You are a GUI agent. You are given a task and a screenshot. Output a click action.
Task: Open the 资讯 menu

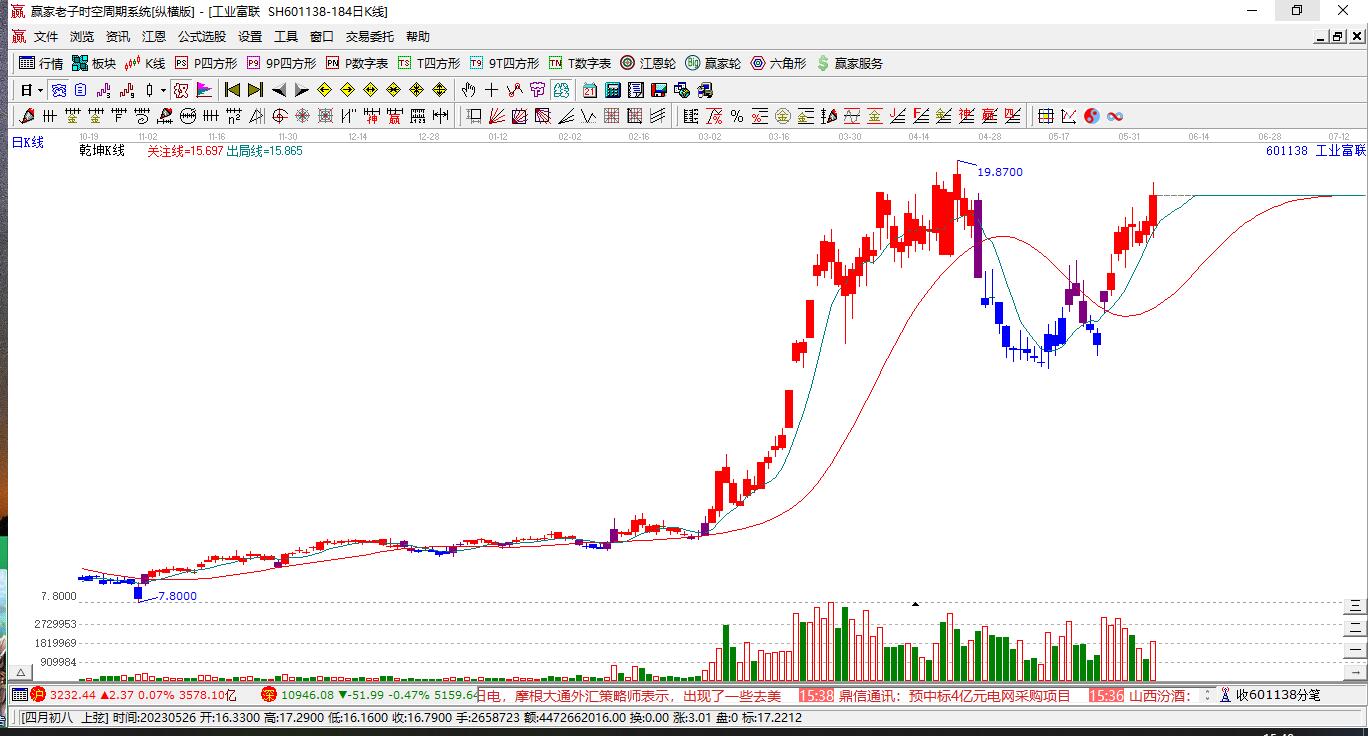[118, 37]
